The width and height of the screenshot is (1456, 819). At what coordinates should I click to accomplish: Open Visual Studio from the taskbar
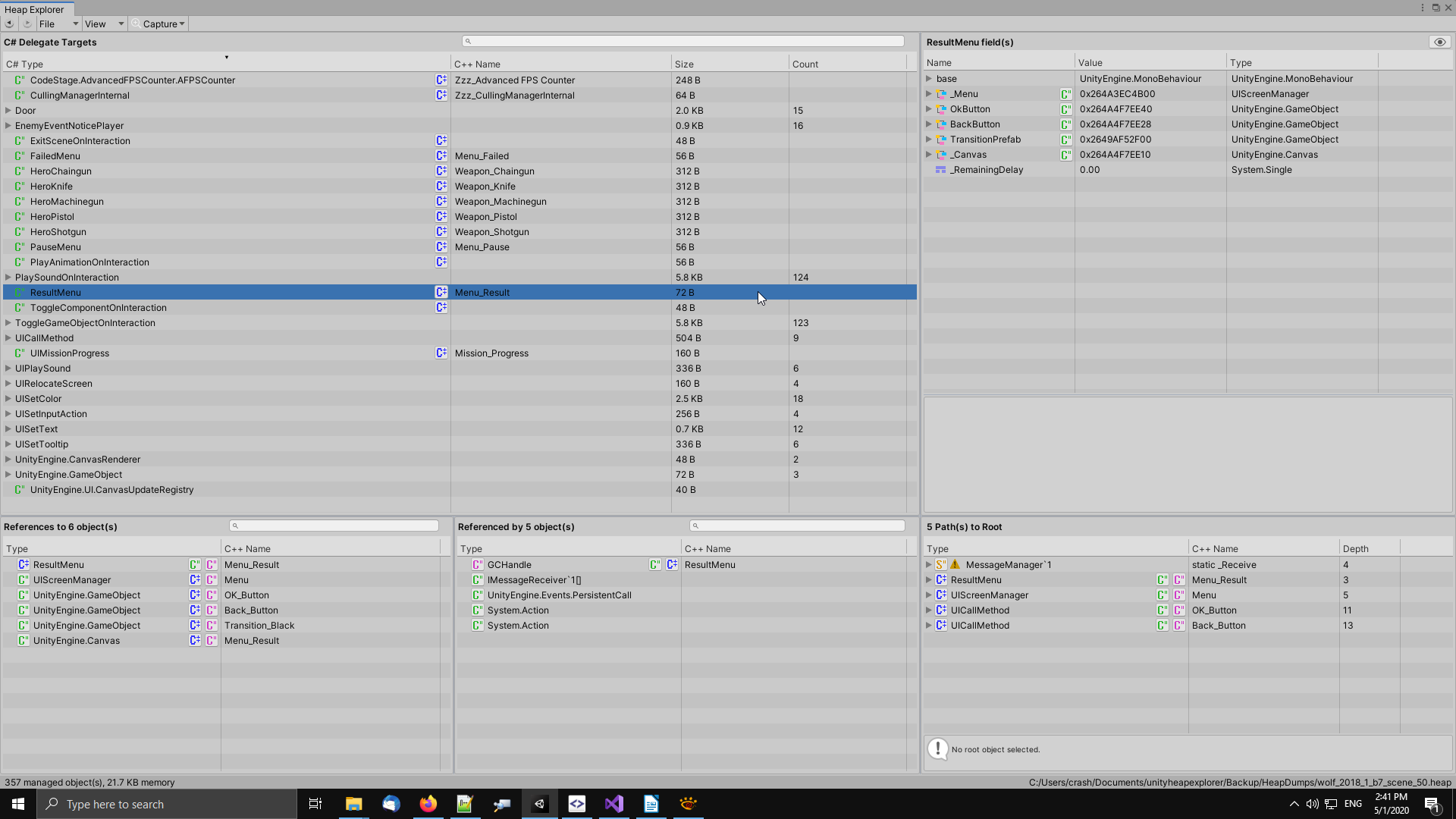(613, 804)
